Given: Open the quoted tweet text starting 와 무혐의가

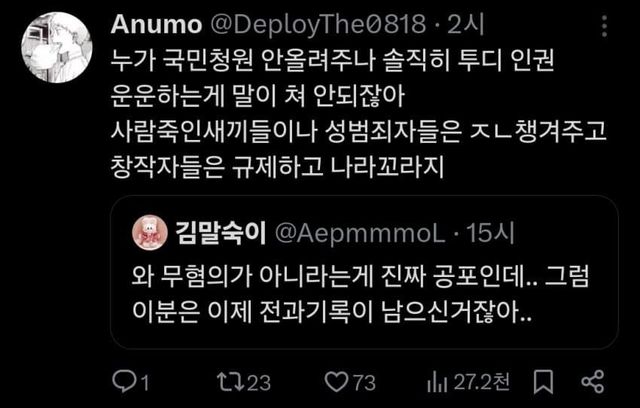Looking at the screenshot, I should tap(360, 295).
